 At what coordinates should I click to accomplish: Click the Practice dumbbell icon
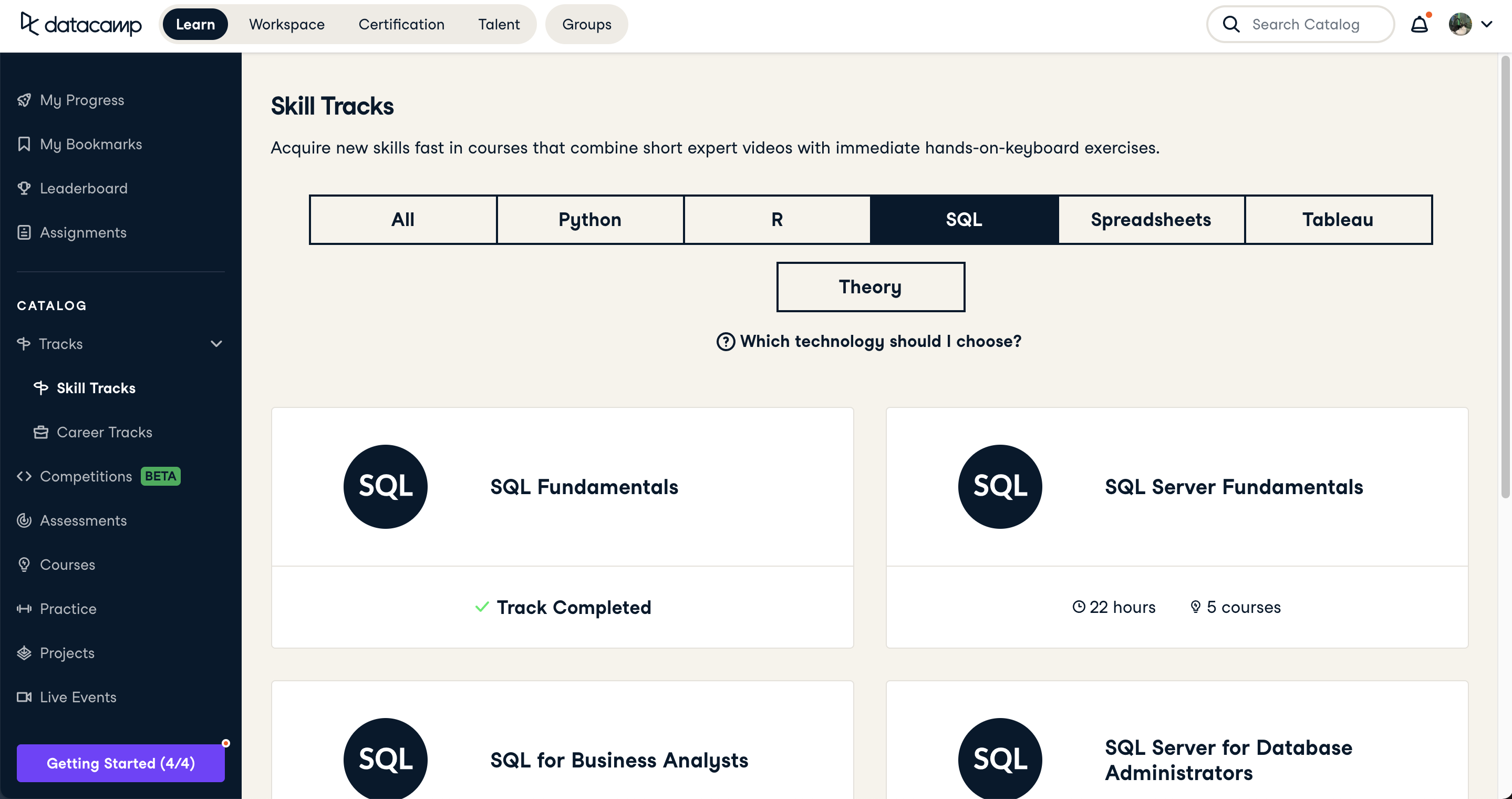[24, 609]
